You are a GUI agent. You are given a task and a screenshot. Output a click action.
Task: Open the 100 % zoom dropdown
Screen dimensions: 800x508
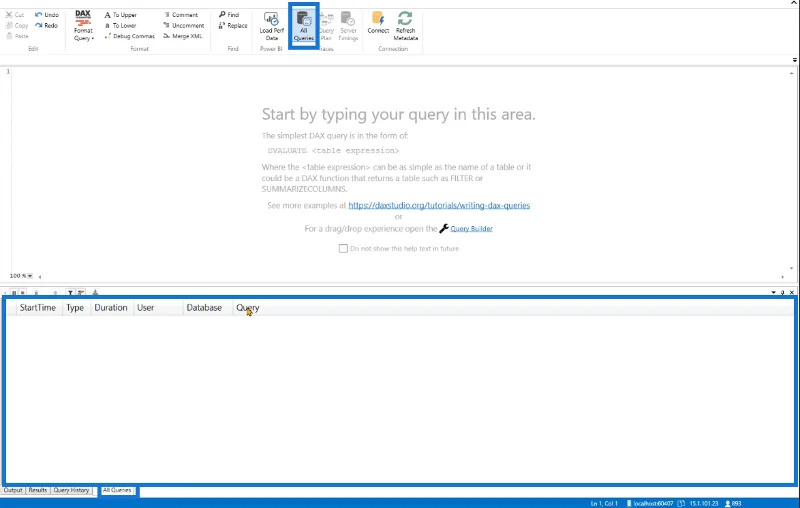pyautogui.click(x=30, y=276)
